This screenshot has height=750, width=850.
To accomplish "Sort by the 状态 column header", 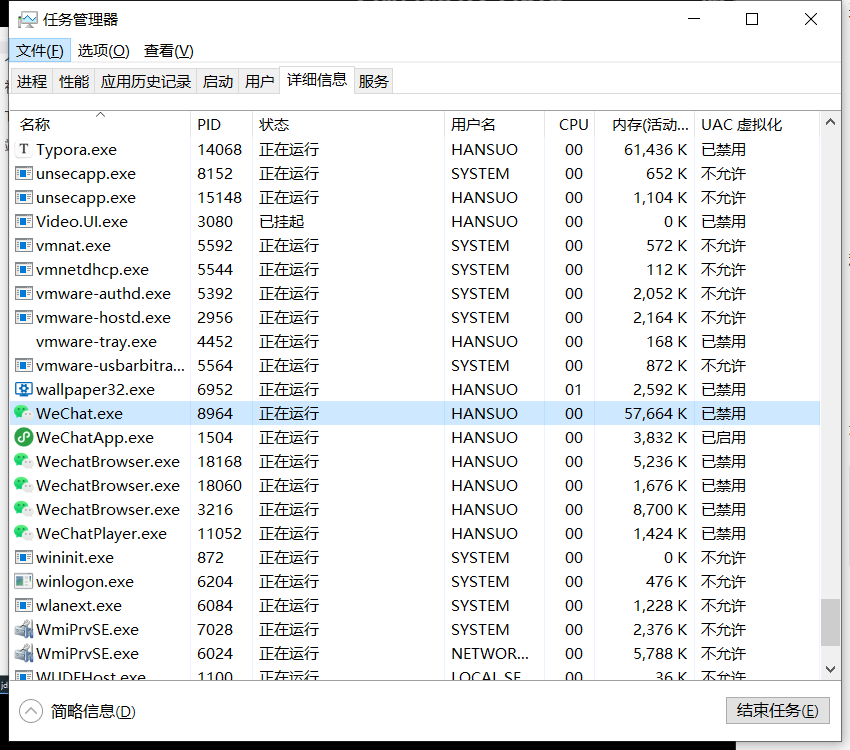I will point(348,125).
